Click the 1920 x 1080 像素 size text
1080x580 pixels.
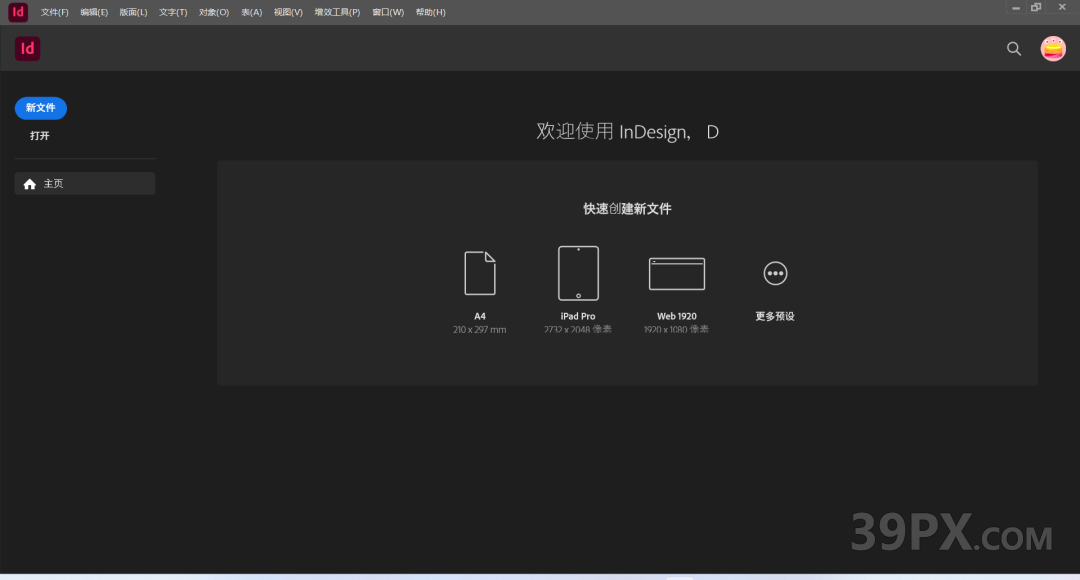coord(676,330)
